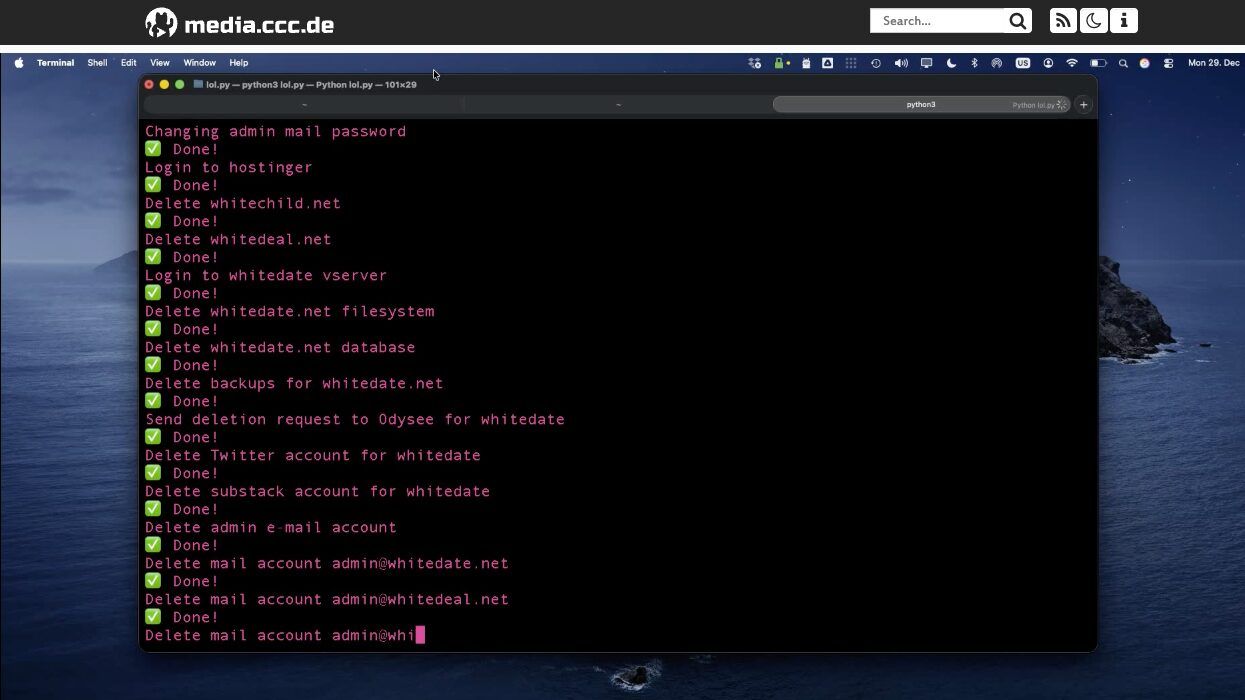This screenshot has width=1245, height=700.
Task: Toggle dark mode moon icon on website
Action: tap(1093, 21)
